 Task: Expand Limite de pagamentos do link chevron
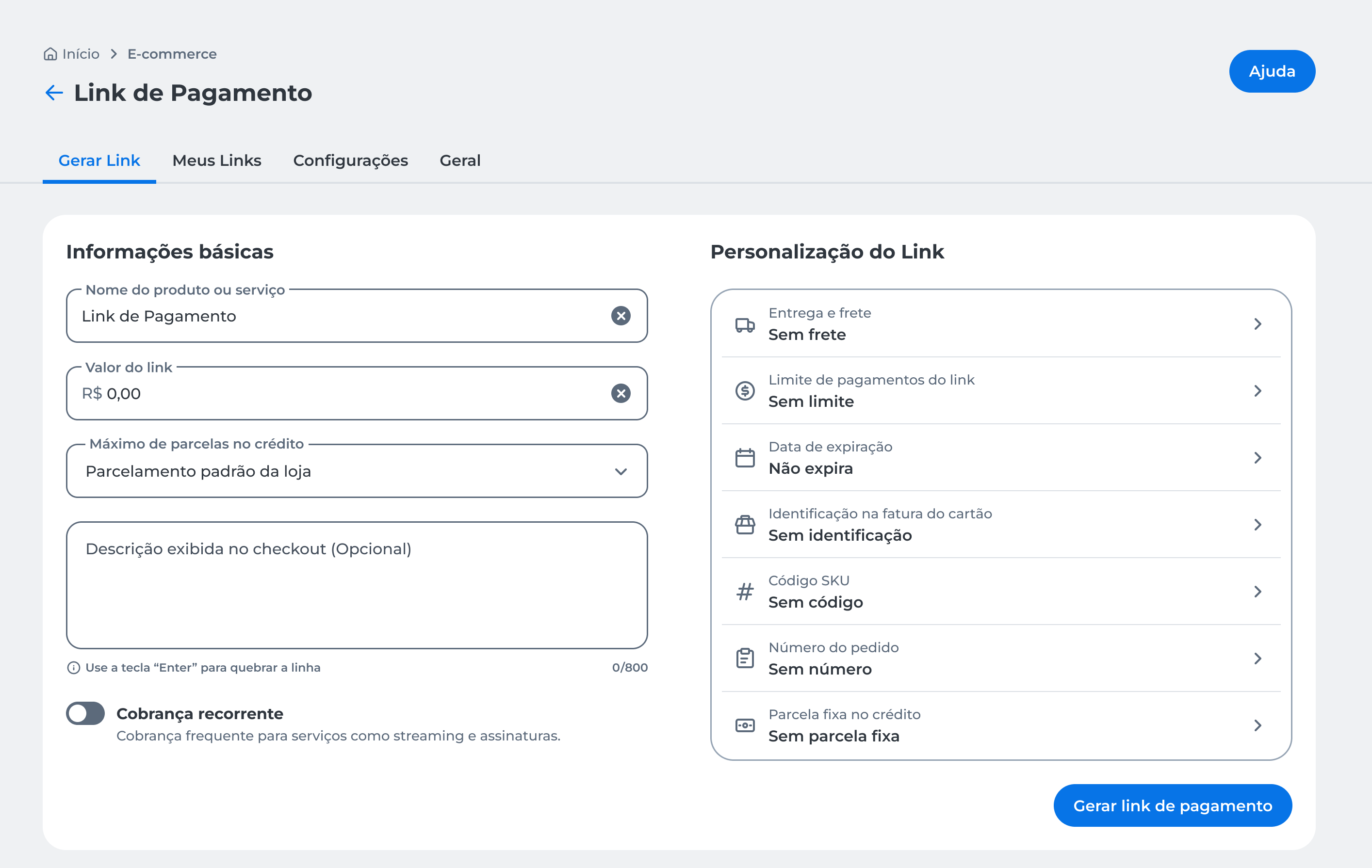click(1258, 391)
